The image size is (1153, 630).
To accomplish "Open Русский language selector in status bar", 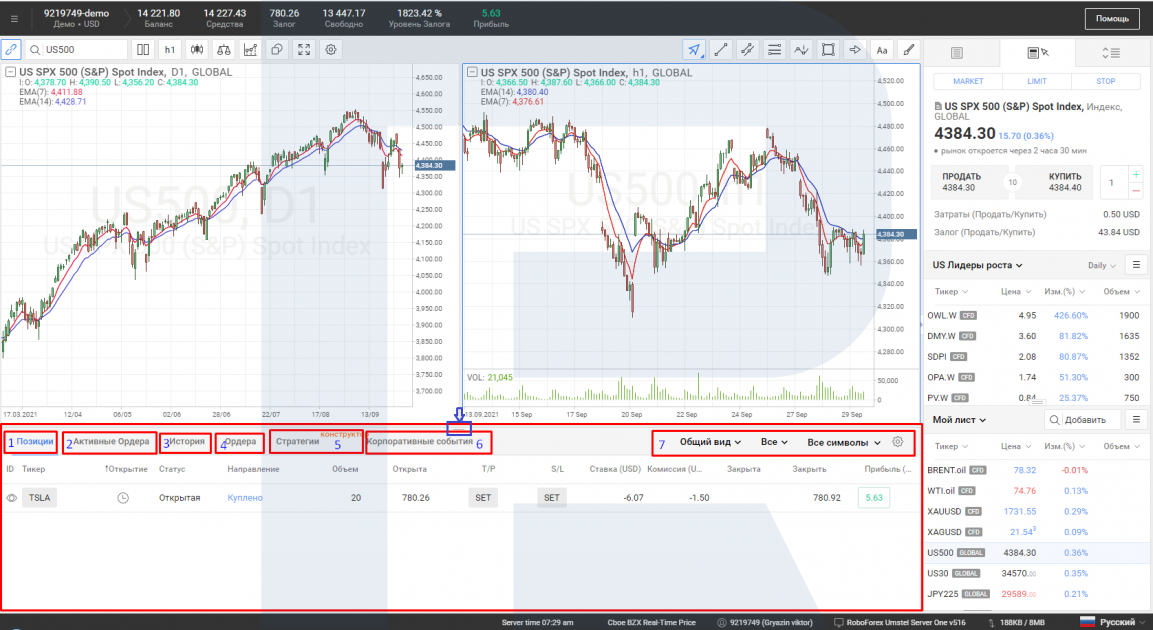I will click(x=1115, y=622).
